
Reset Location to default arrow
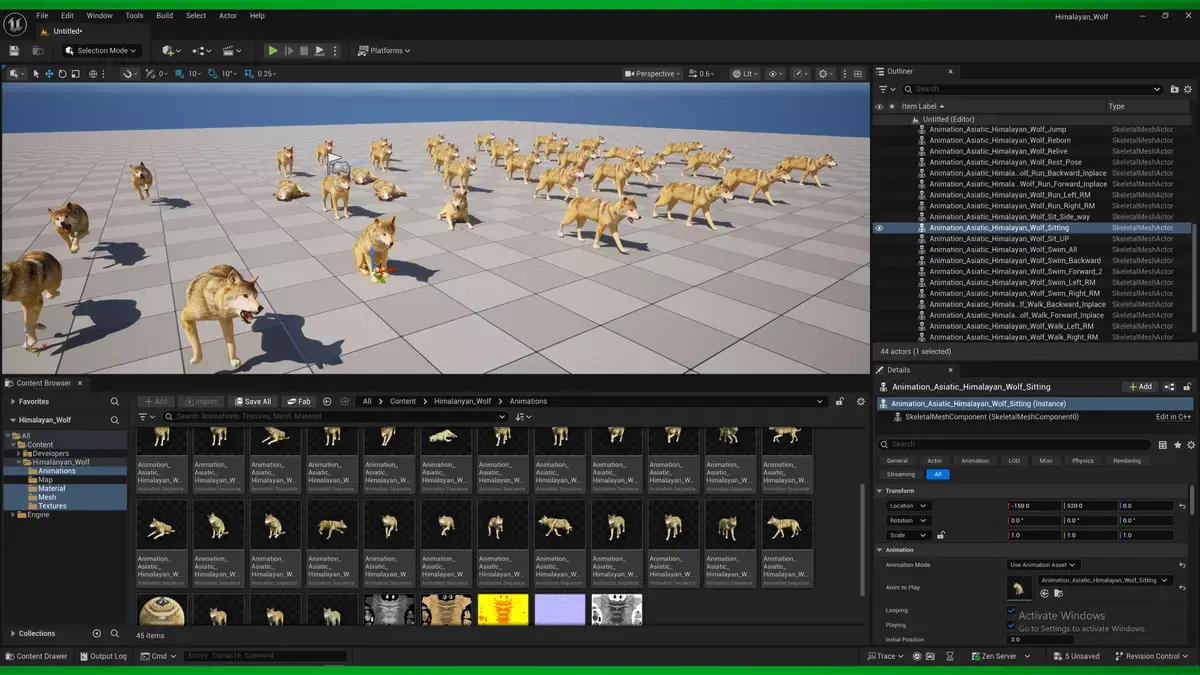point(1183,506)
